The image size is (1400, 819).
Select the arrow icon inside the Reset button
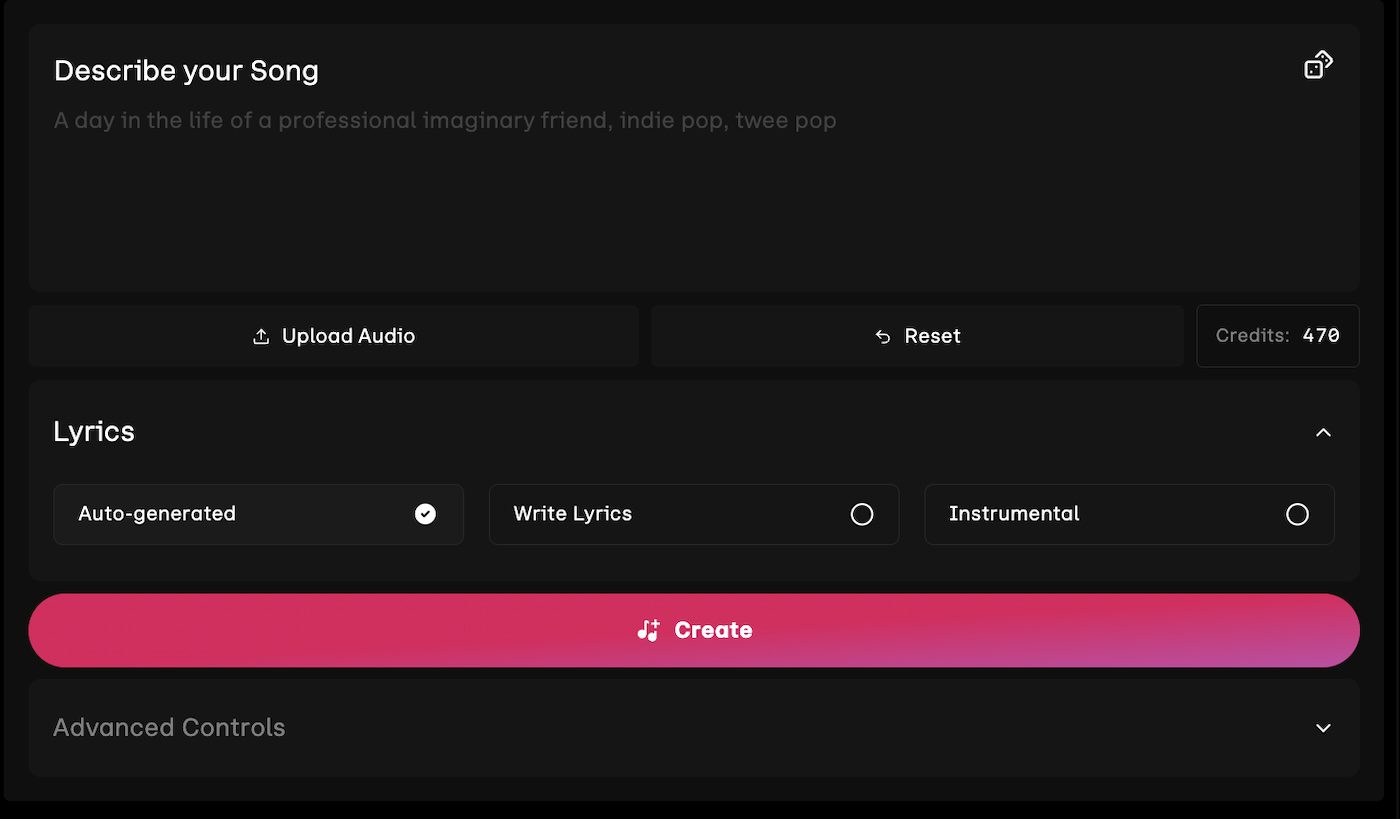click(882, 337)
